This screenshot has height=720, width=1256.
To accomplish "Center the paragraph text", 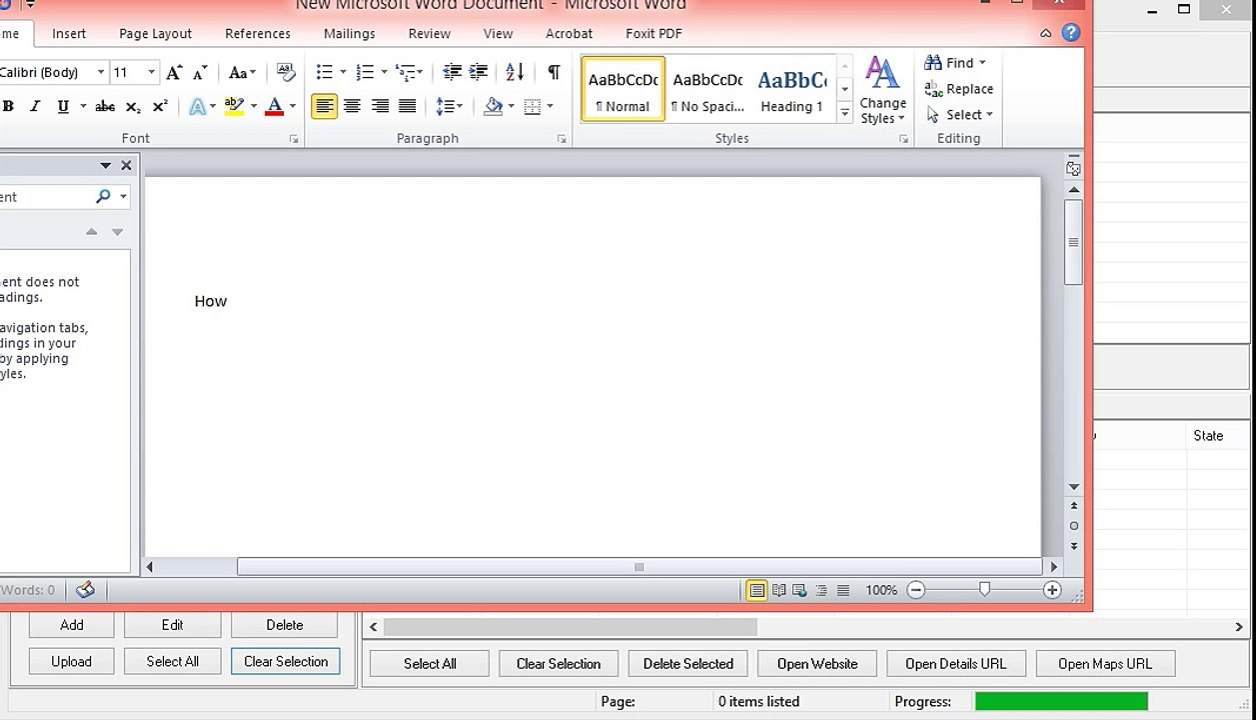I will click(352, 106).
